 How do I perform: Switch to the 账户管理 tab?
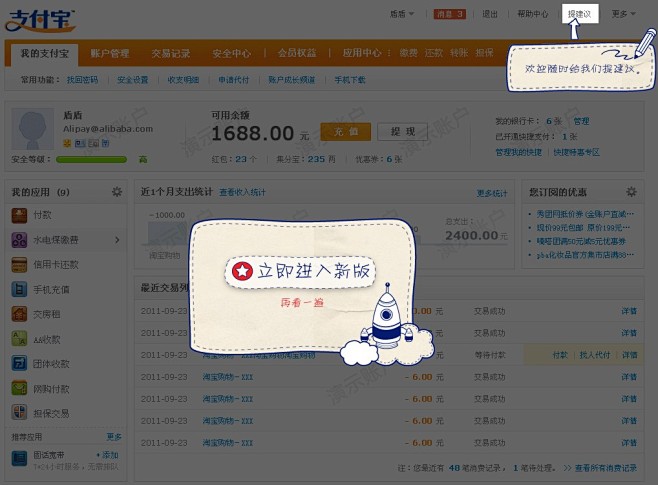[x=109, y=52]
